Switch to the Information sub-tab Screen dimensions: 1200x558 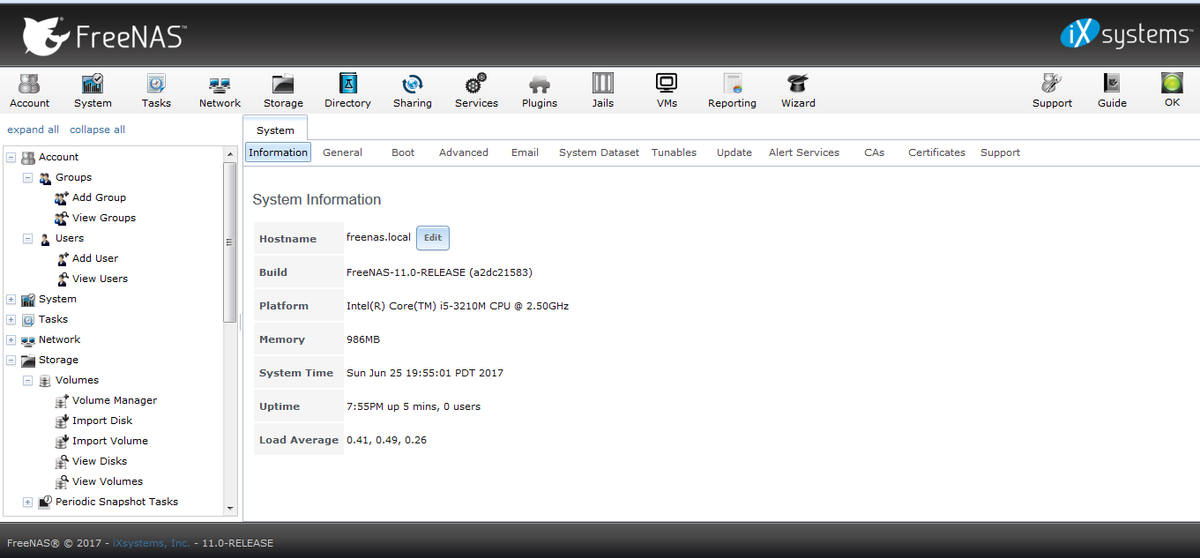(278, 152)
